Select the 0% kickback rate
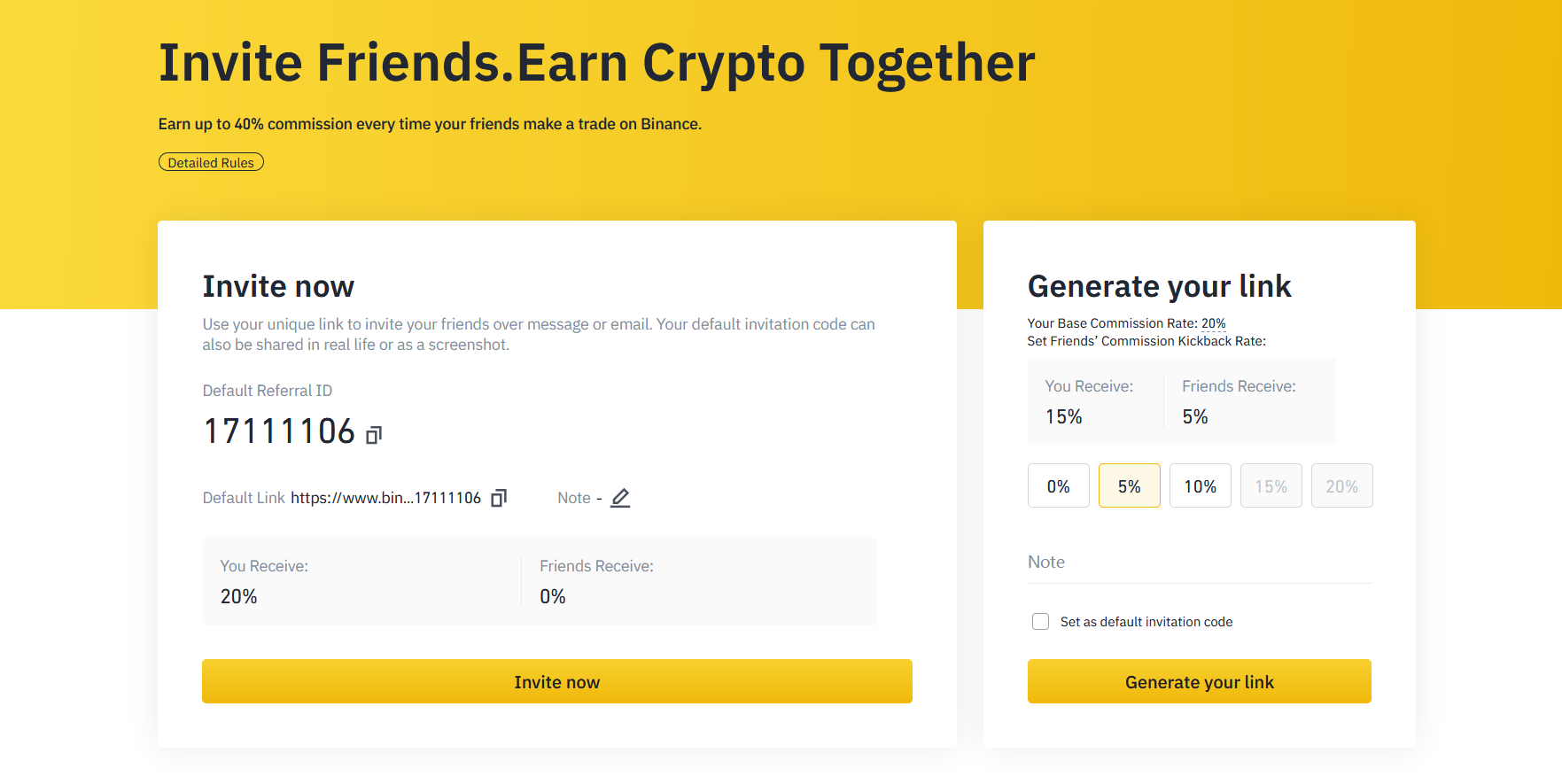Screen dimensions: 1562x784 pos(1058,486)
